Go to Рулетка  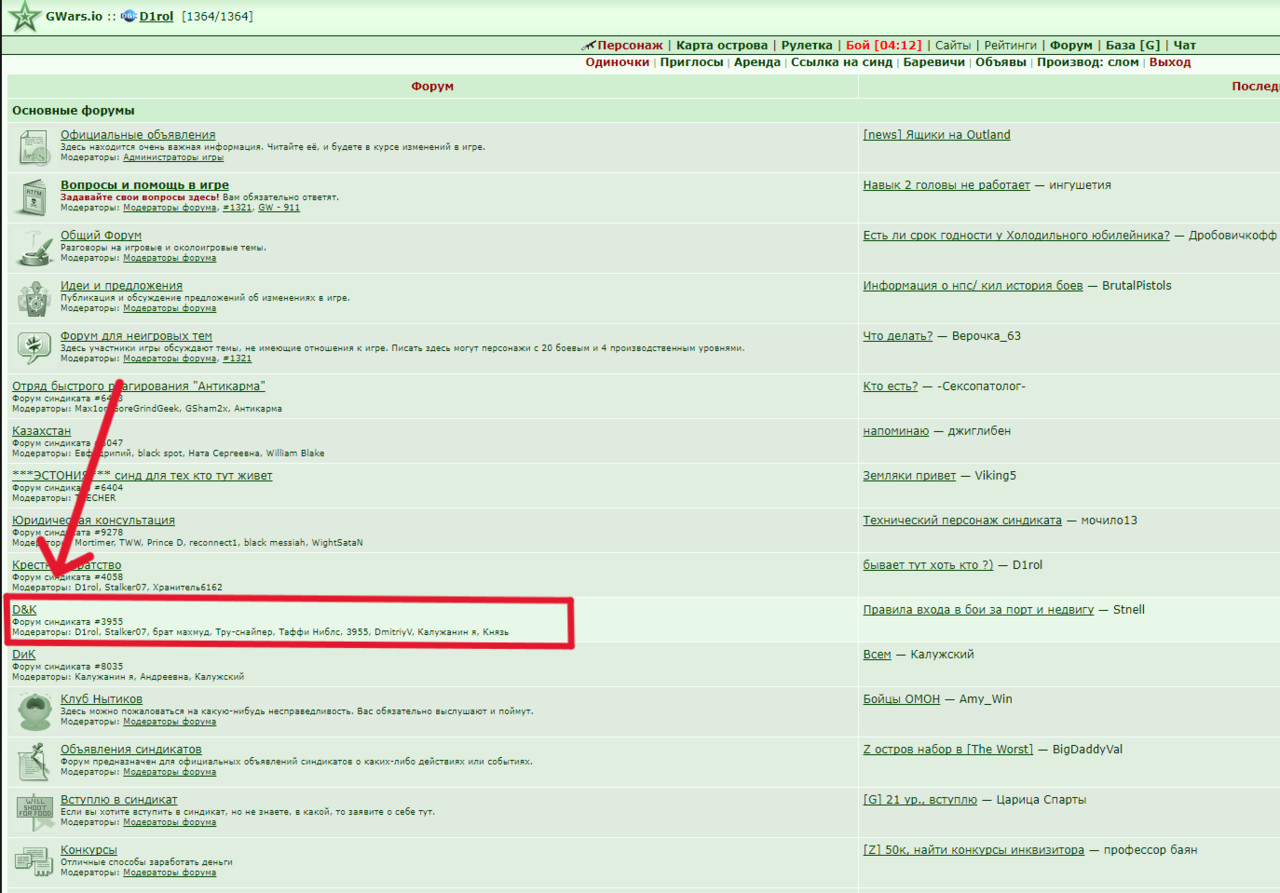pos(806,45)
